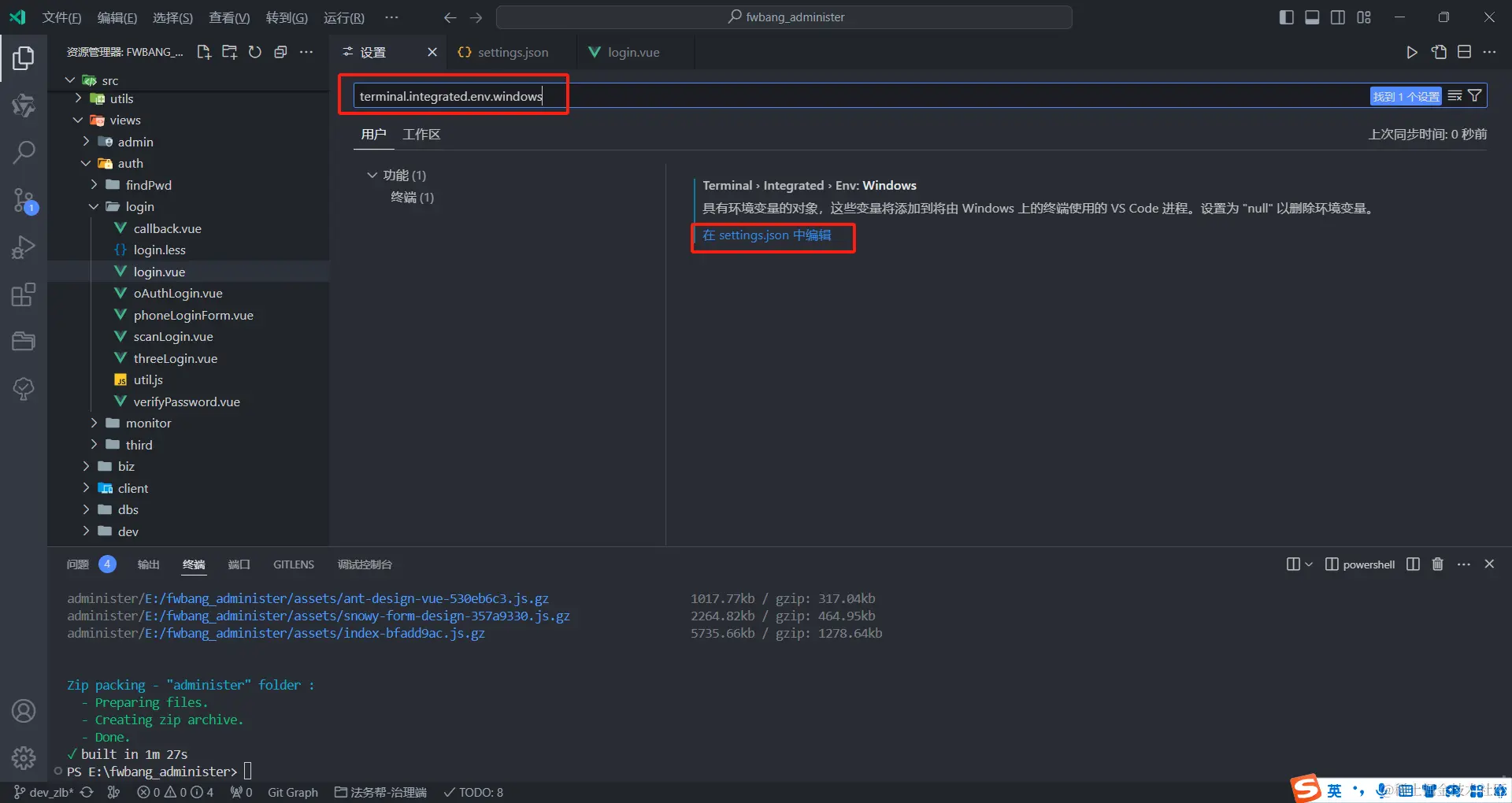Open the 问题 panel tab
1512x803 pixels.
point(78,564)
